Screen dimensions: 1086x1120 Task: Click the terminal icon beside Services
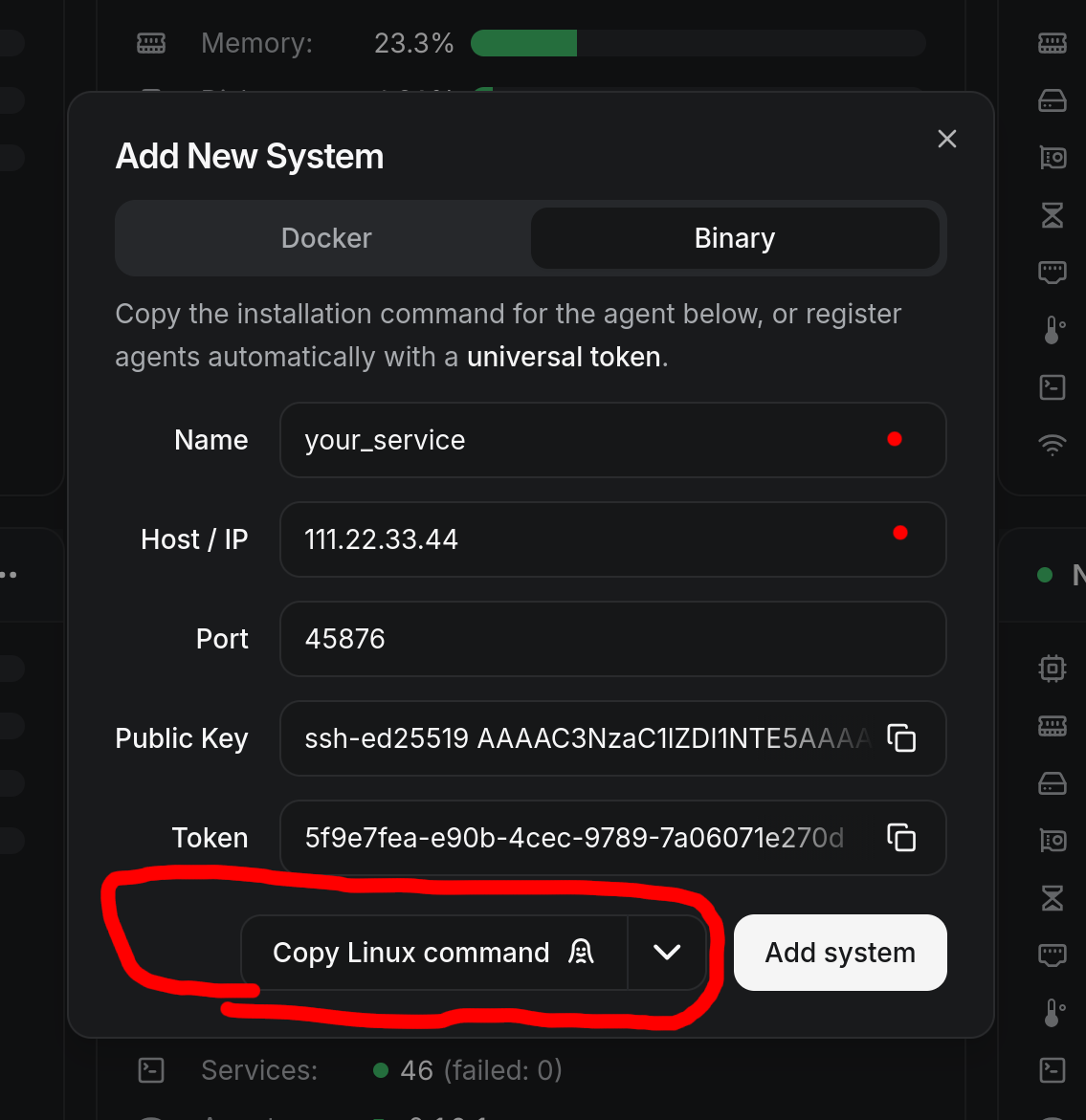[151, 1069]
